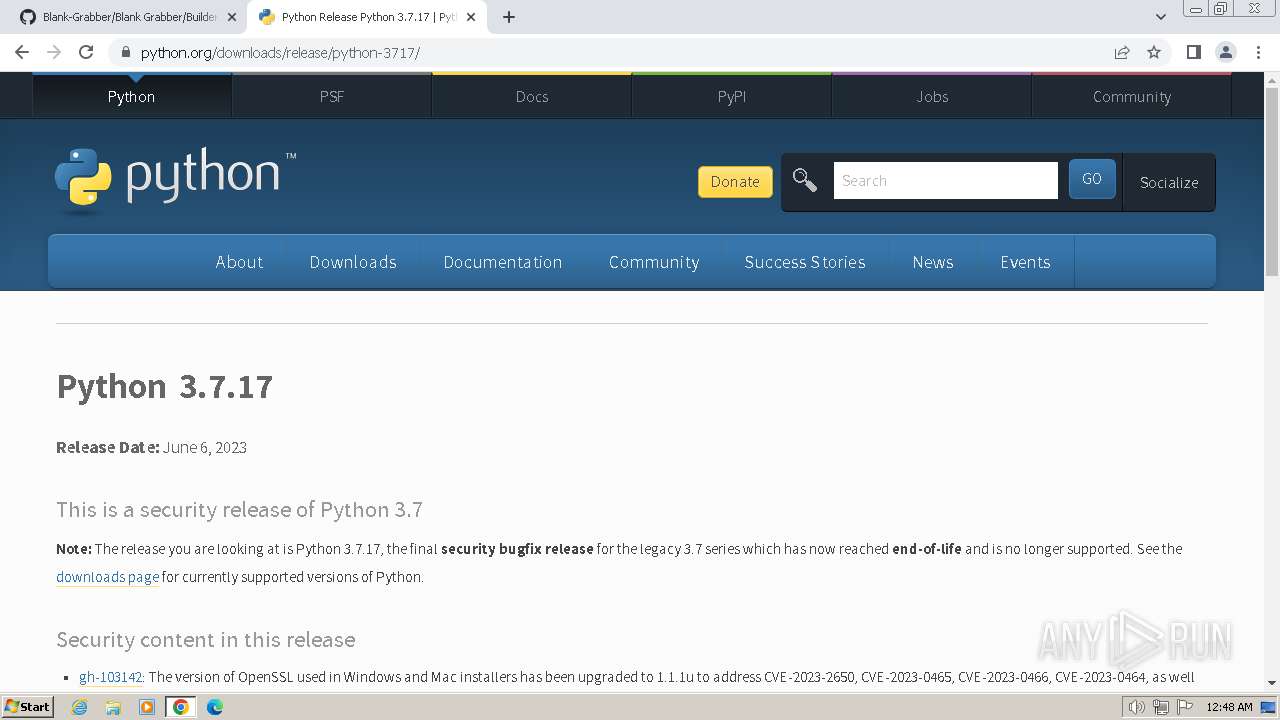Click the scrollbar down arrow
This screenshot has width=1280, height=720.
coord(1271,684)
